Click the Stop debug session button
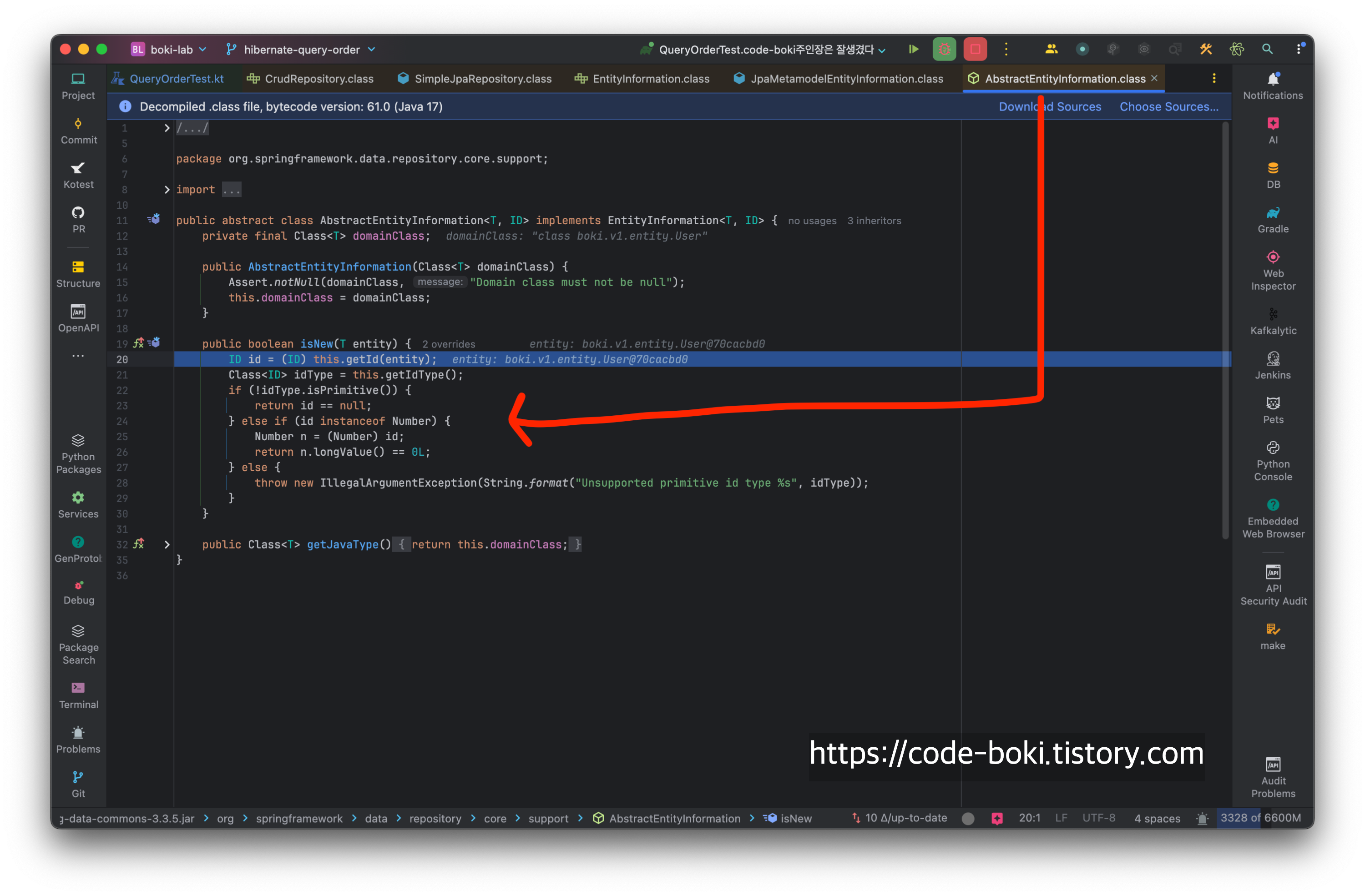 pos(975,49)
